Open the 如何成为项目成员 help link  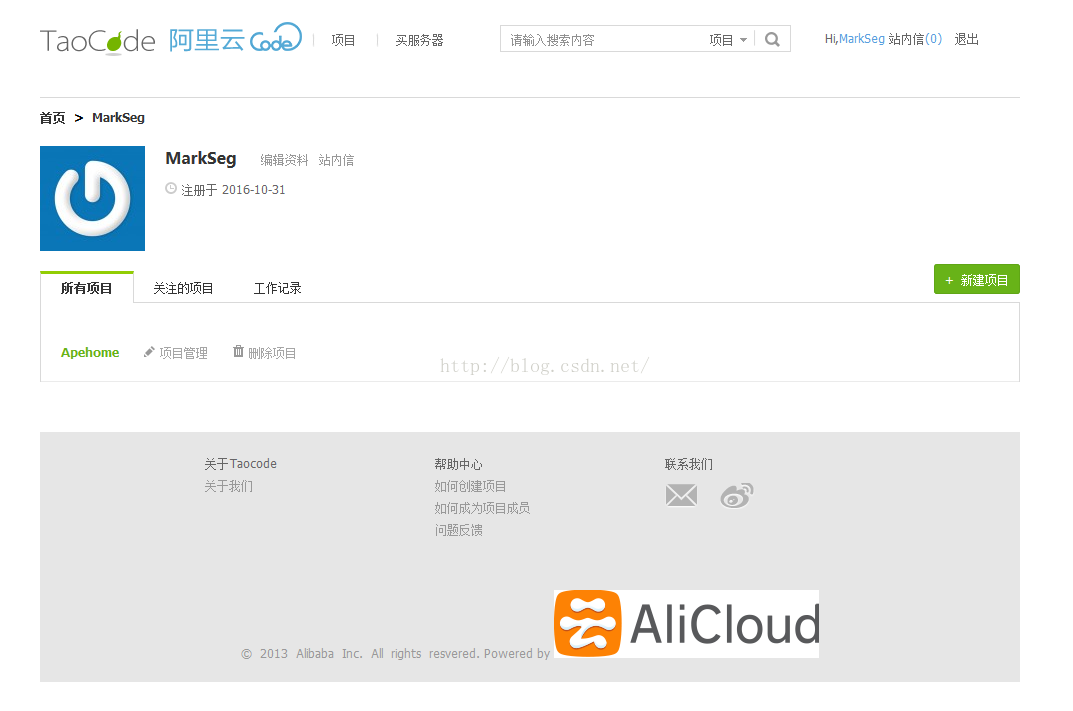482,508
